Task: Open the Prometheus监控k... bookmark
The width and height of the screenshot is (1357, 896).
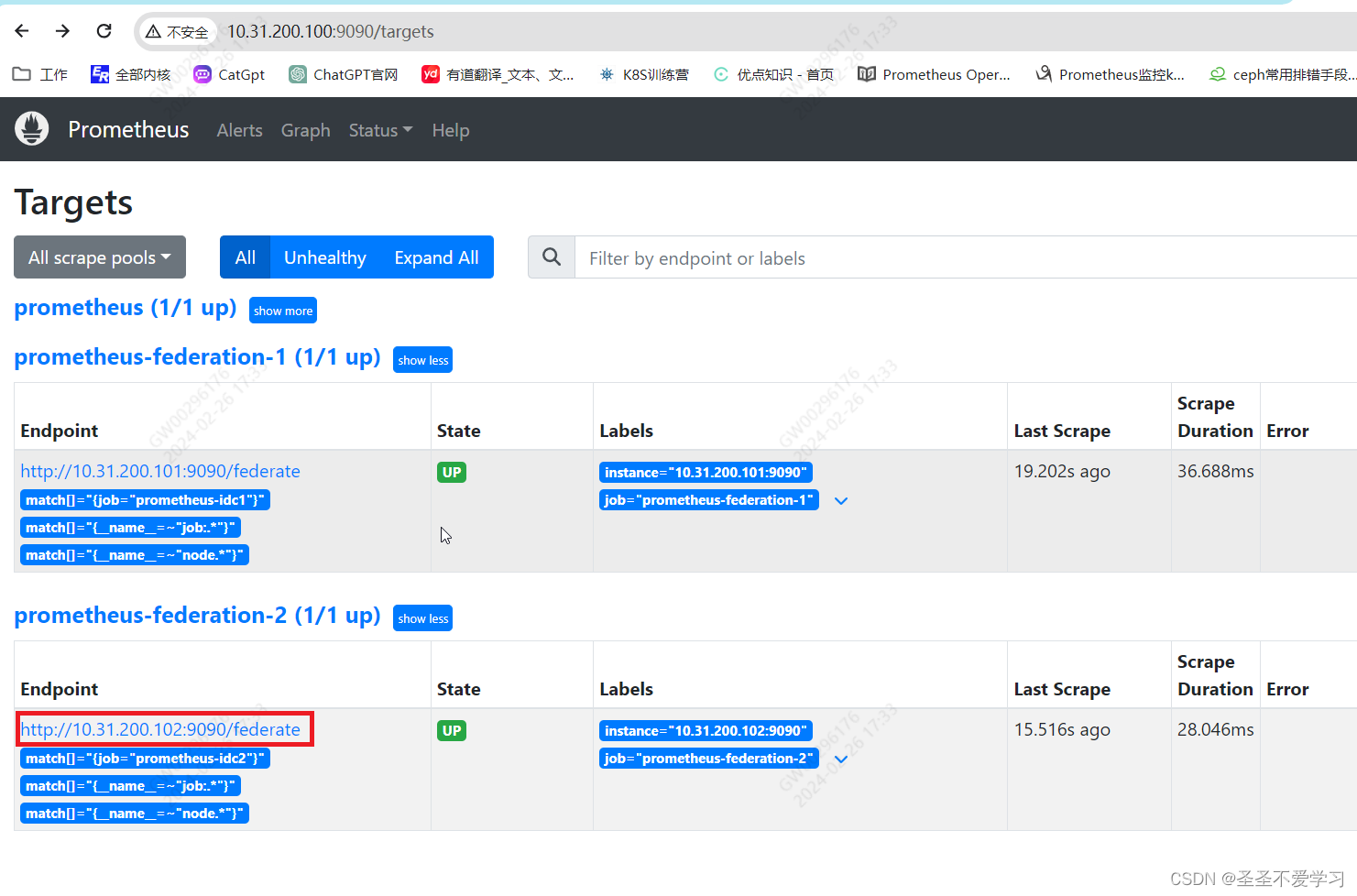Action: 1111,75
